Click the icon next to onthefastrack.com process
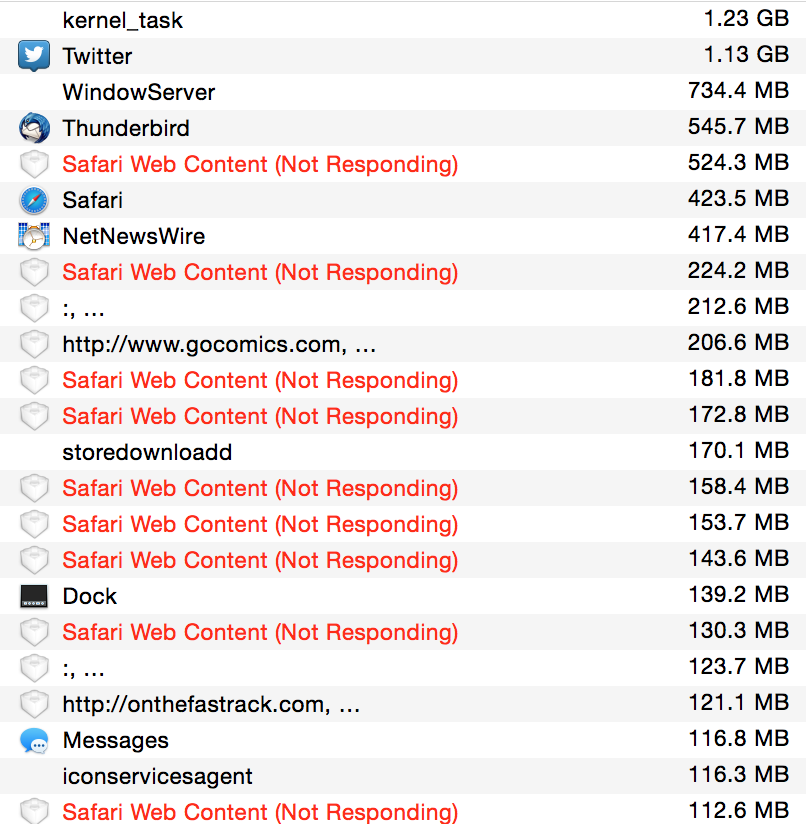The width and height of the screenshot is (806, 824). click(34, 704)
